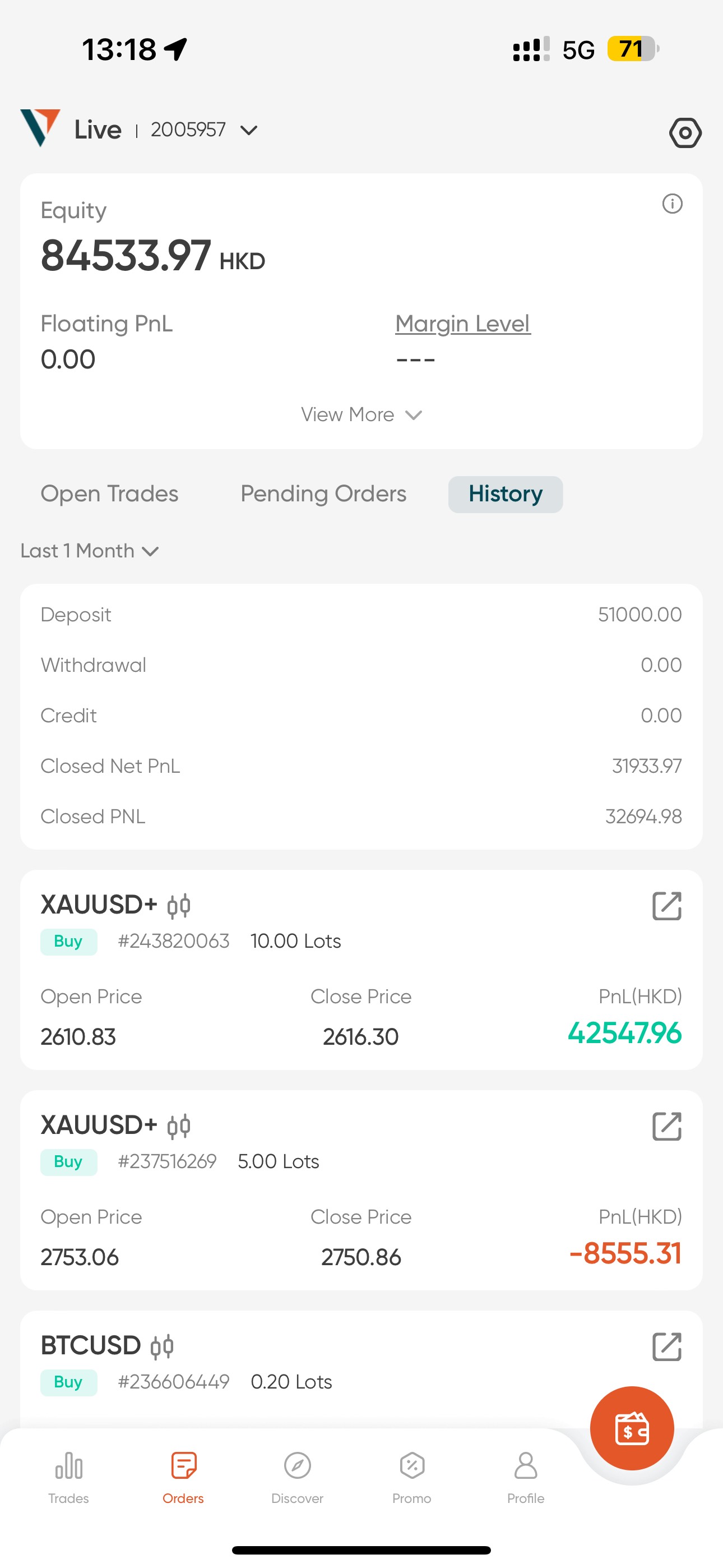Image resolution: width=723 pixels, height=1568 pixels.
Task: Open the Margin Level link
Action: [x=462, y=324]
